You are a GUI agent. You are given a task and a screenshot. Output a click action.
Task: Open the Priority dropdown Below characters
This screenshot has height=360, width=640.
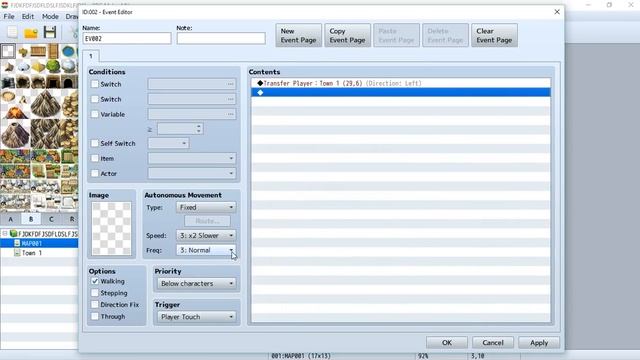pos(196,283)
